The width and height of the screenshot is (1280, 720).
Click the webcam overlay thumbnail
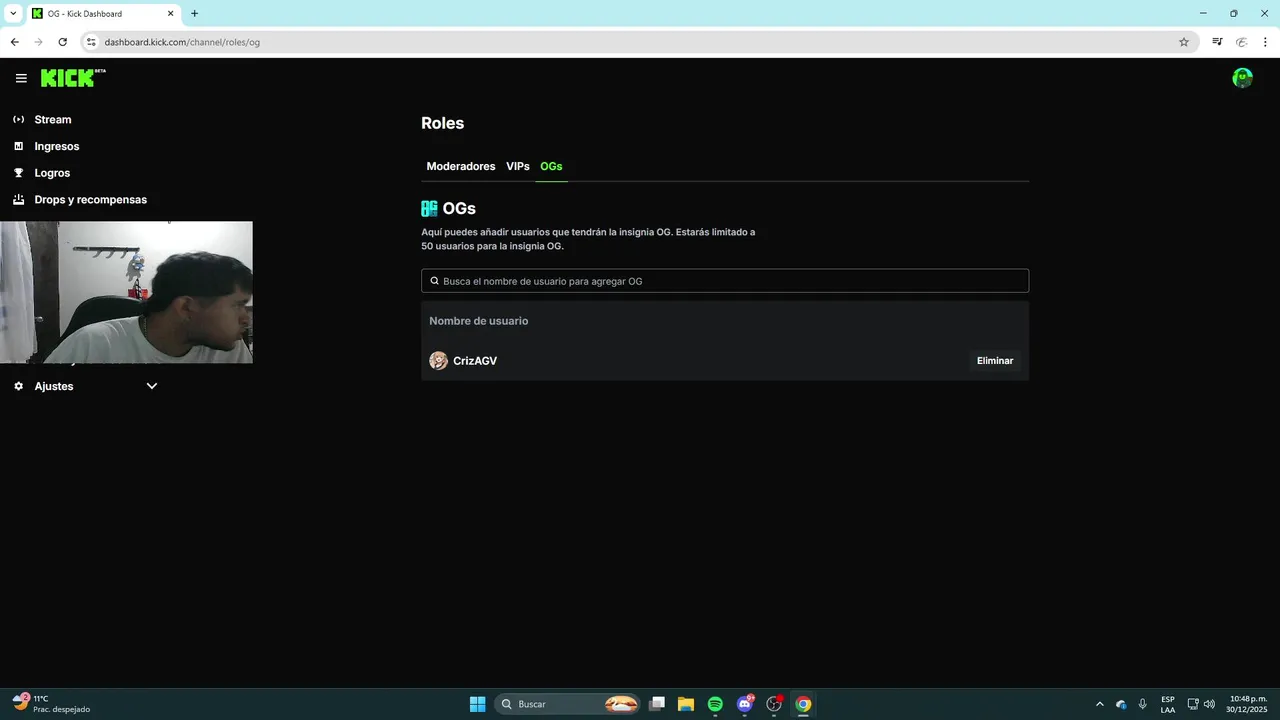pos(126,292)
